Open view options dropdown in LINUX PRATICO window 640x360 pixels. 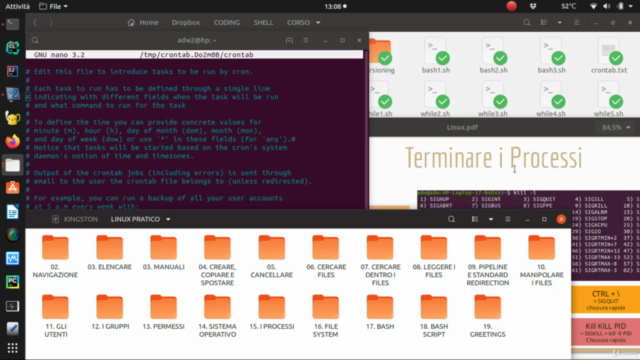(491, 219)
